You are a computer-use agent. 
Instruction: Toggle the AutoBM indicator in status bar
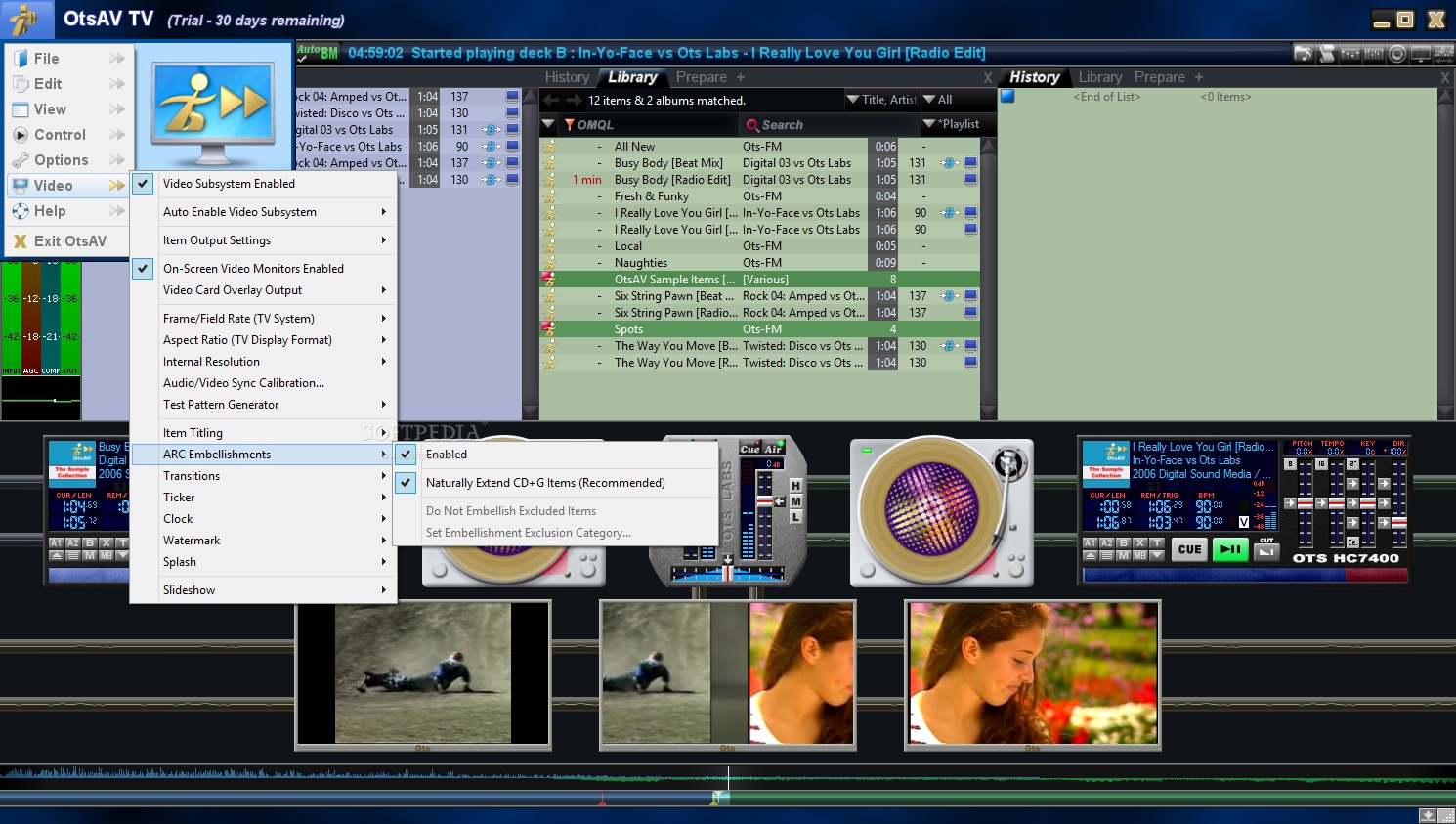click(318, 52)
